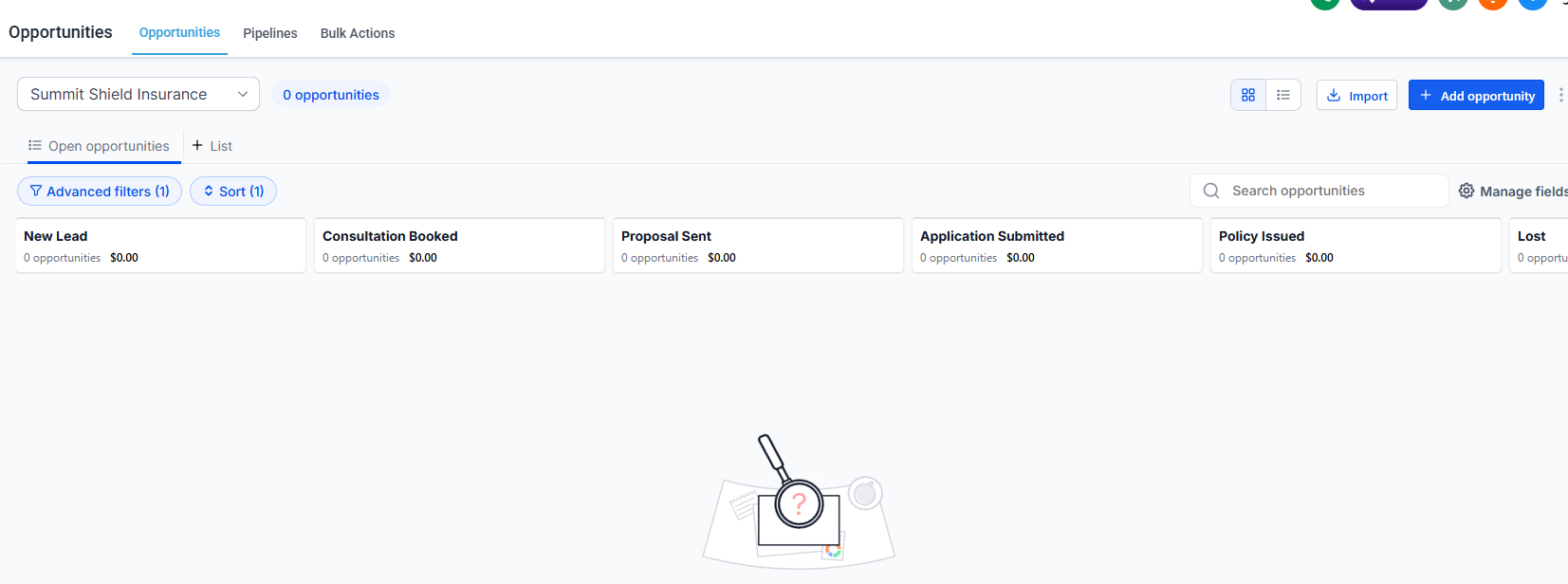
Task: Click the Add opportunity button
Action: 1476,95
